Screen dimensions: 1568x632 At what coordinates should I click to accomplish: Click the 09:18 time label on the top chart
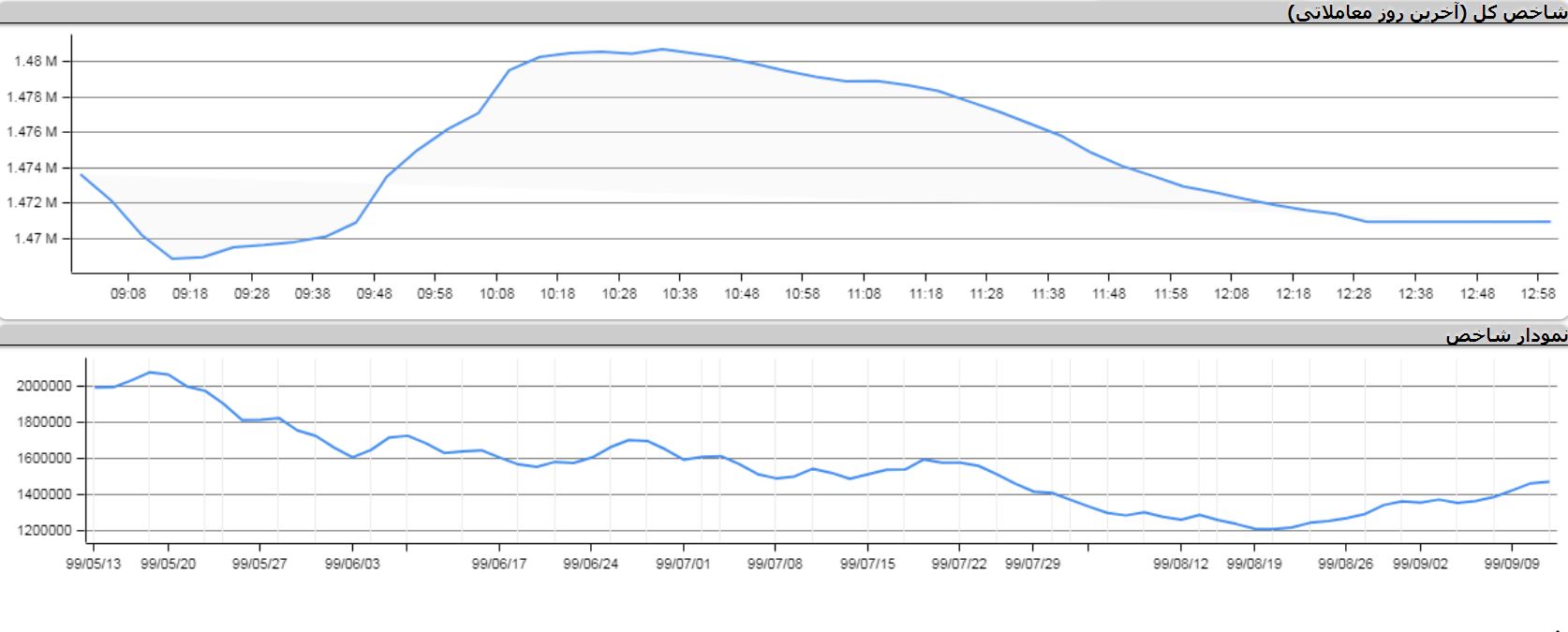pos(190,294)
